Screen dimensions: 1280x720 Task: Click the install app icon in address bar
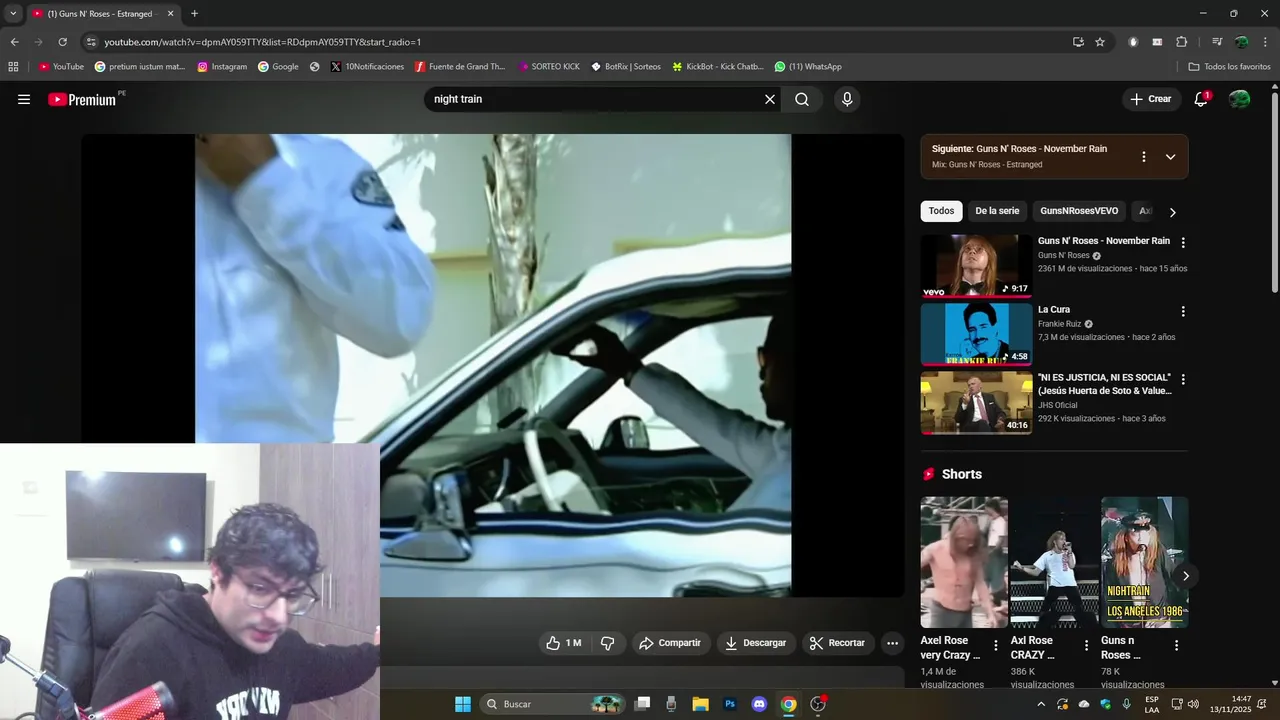click(1078, 42)
